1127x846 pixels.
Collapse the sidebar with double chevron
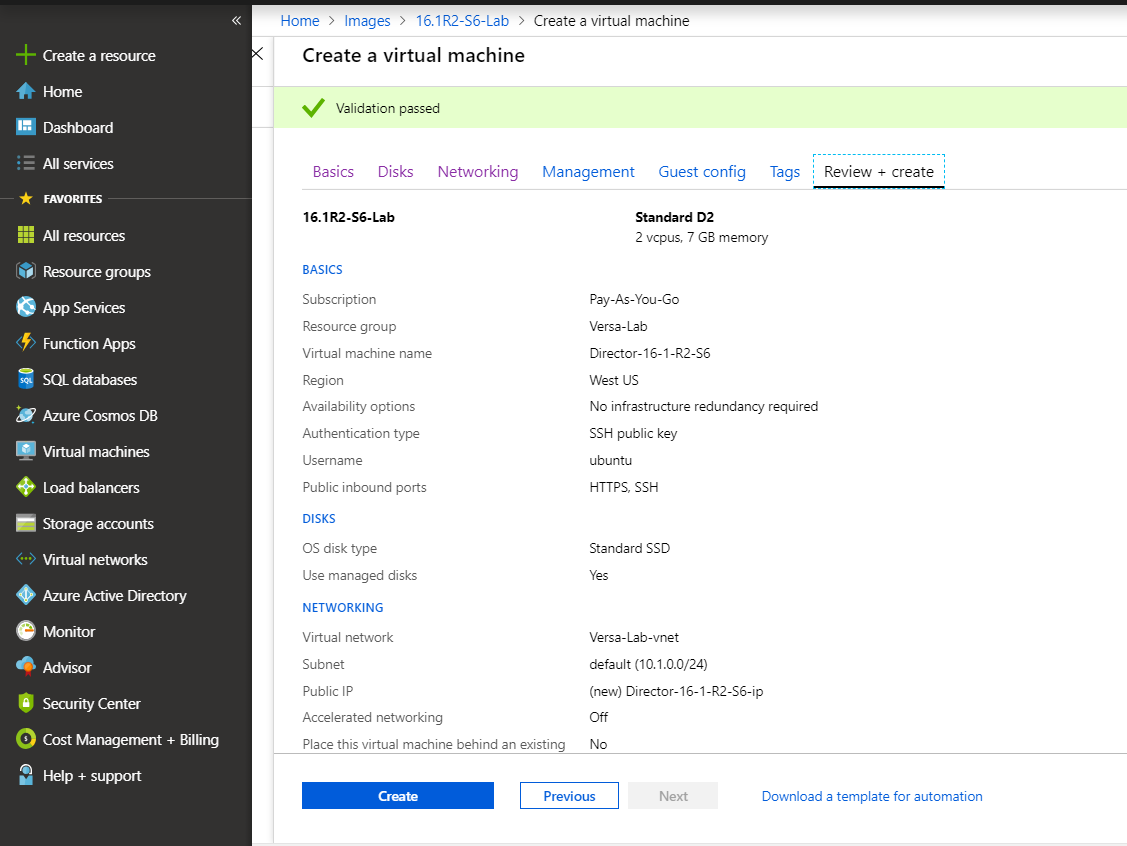[x=236, y=21]
